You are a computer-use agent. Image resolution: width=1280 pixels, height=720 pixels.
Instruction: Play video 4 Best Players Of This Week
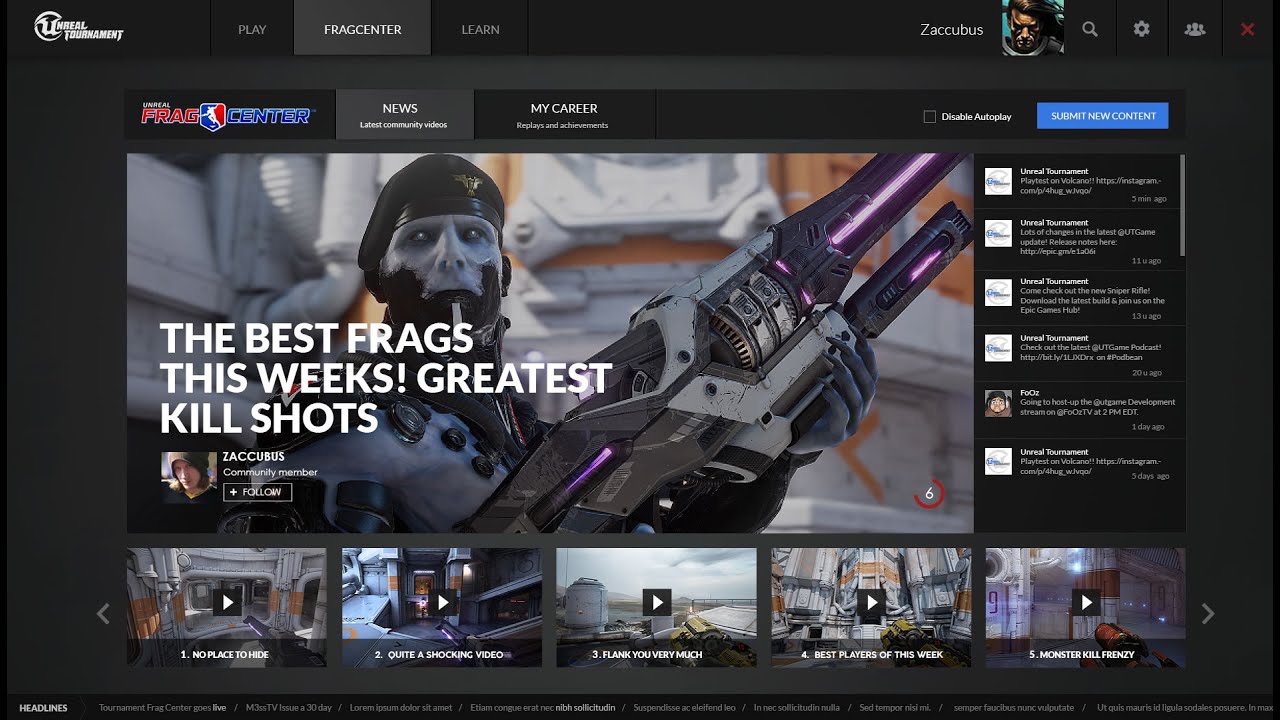click(871, 602)
